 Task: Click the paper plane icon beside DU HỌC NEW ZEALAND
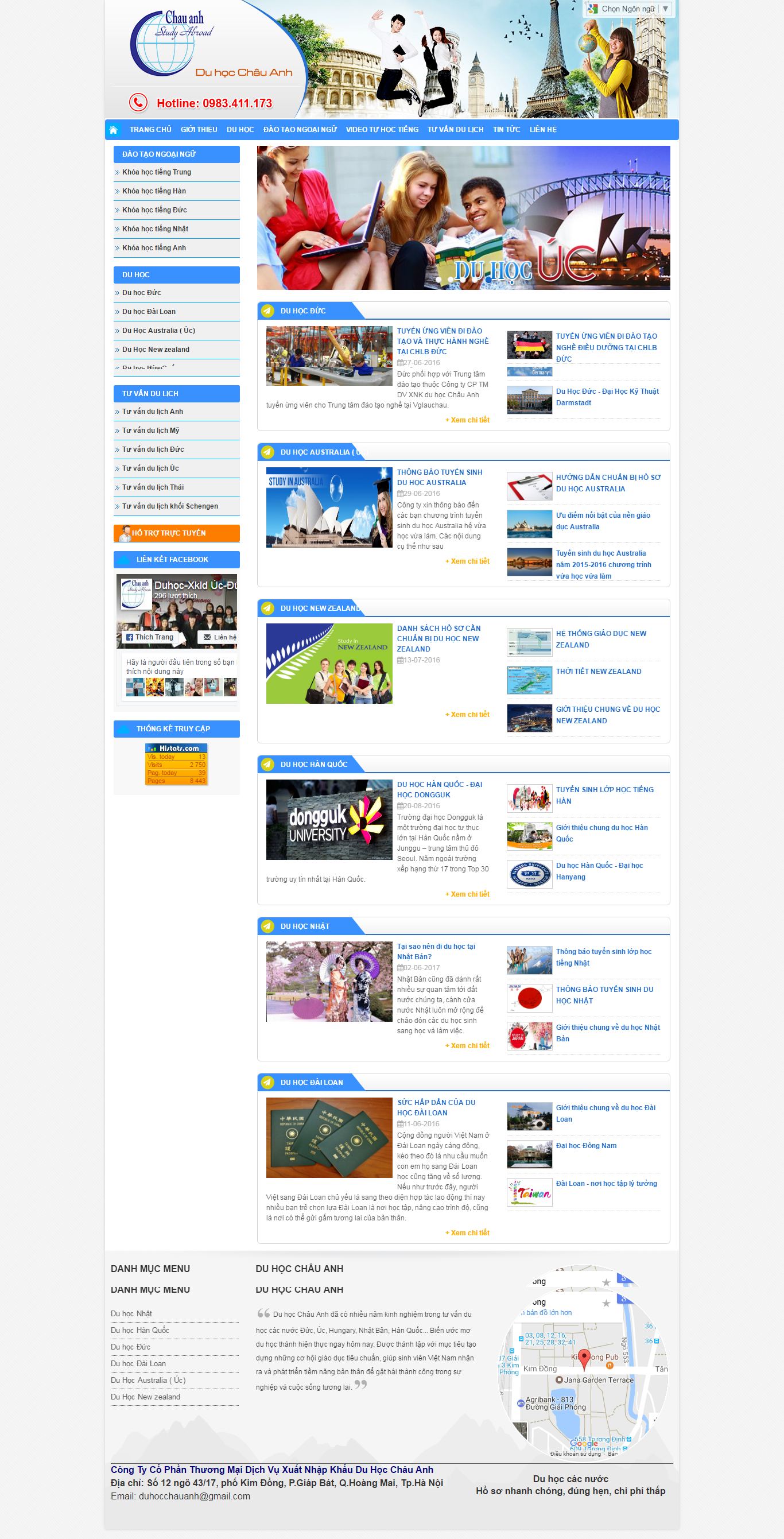click(x=267, y=608)
